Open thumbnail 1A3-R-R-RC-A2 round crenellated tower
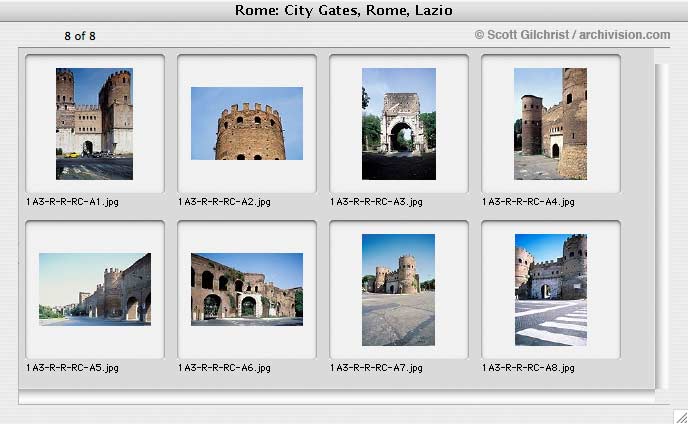The height and width of the screenshot is (424, 688). [247, 123]
